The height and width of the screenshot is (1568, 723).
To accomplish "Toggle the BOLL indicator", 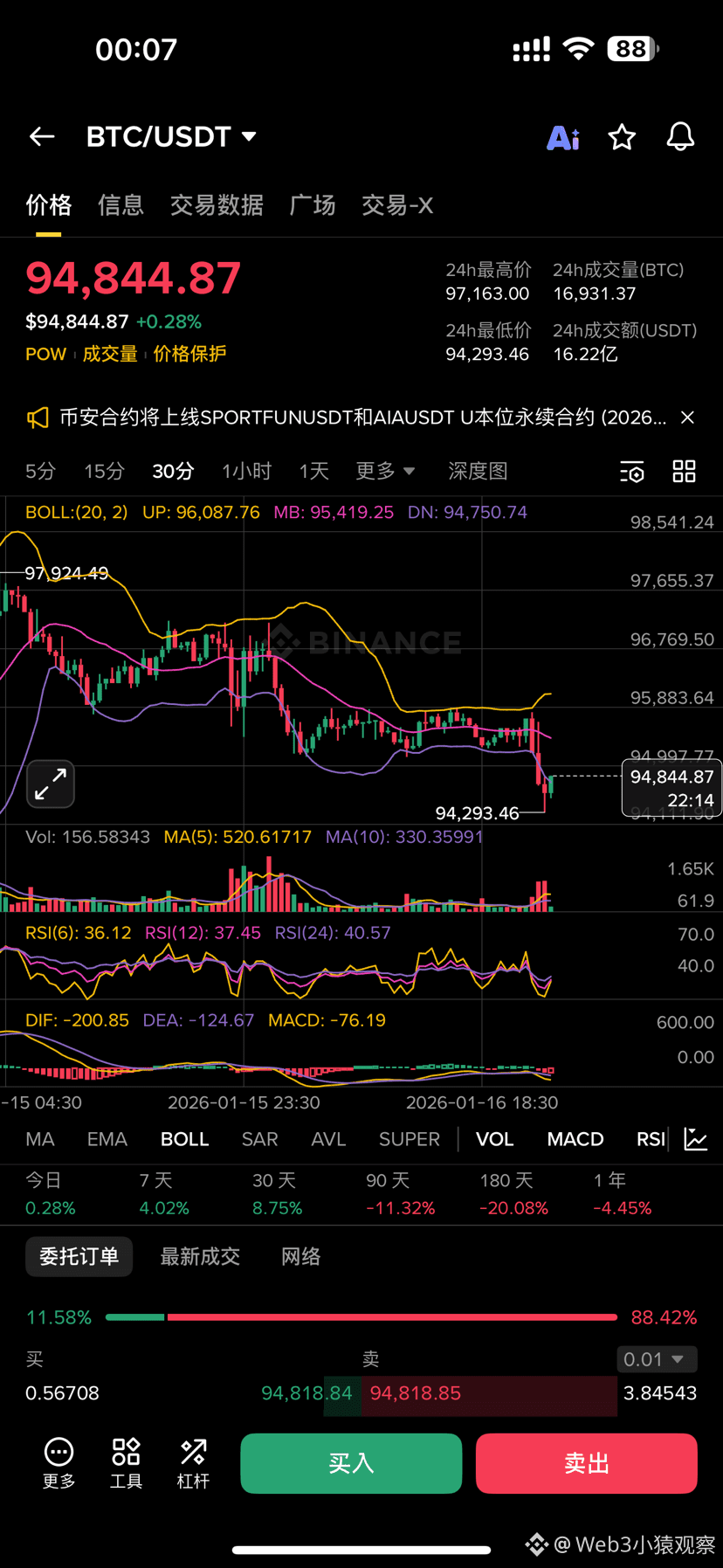I will click(x=184, y=1139).
